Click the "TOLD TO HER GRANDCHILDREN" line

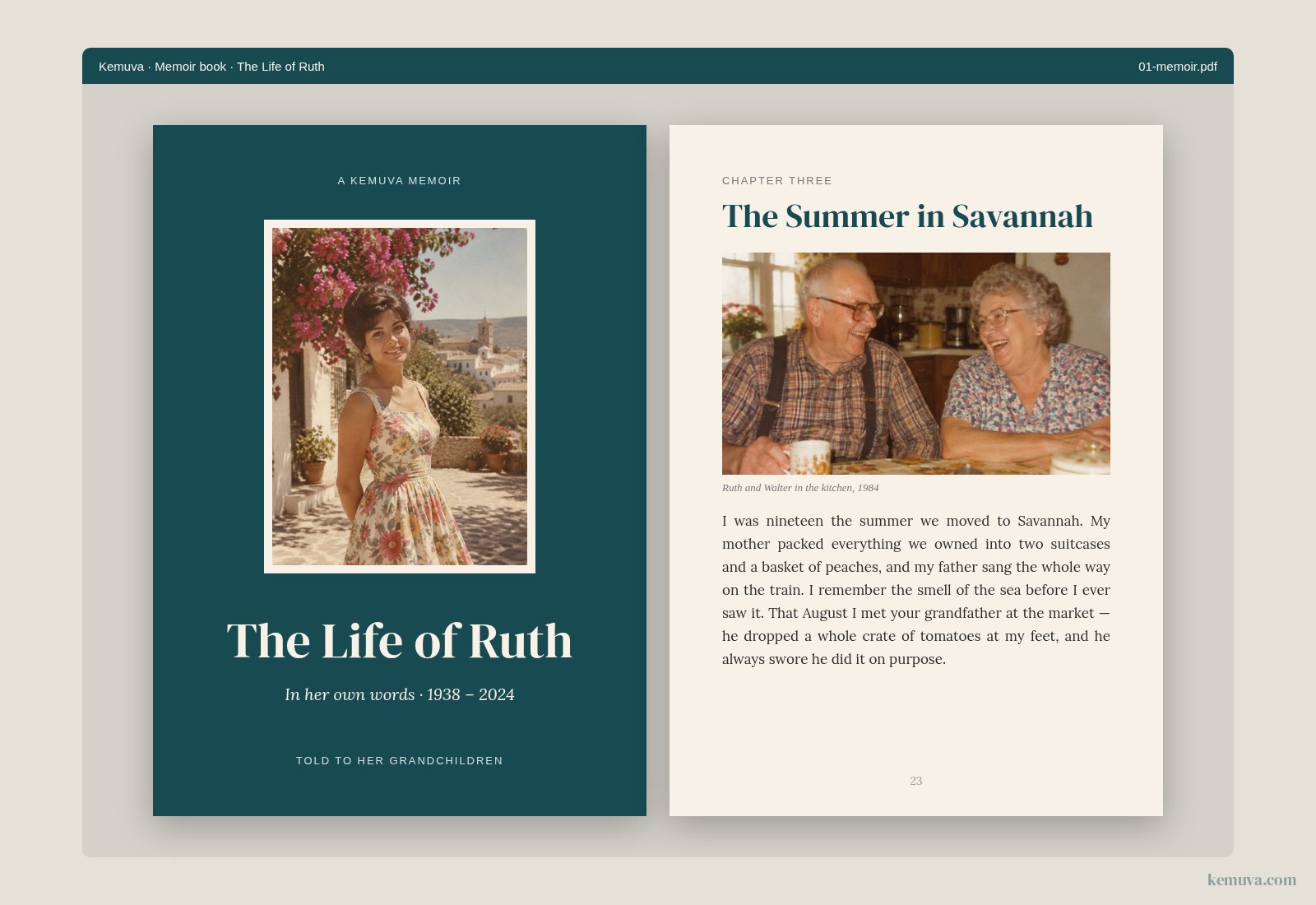[400, 761]
